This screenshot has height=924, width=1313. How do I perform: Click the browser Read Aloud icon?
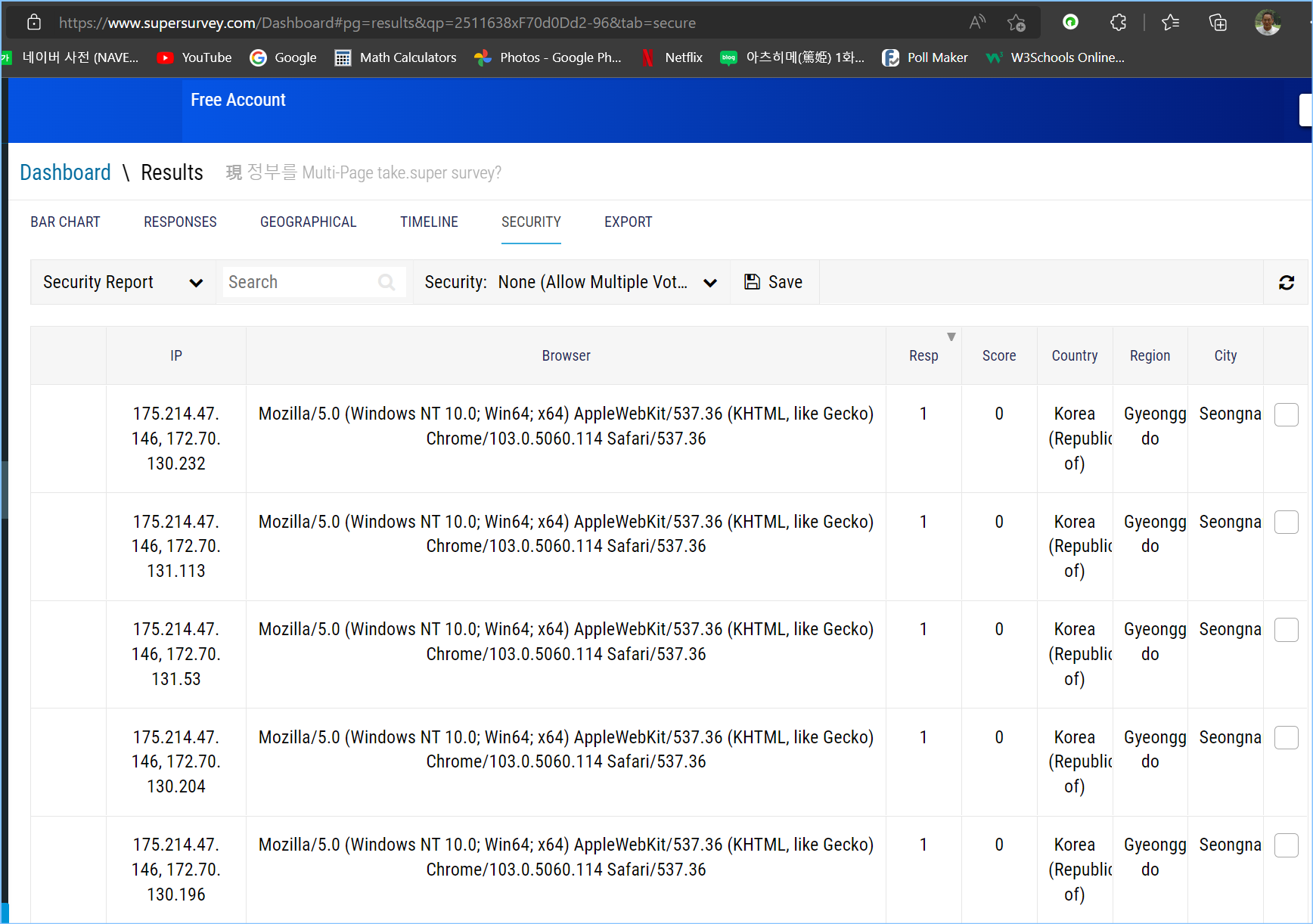click(977, 23)
